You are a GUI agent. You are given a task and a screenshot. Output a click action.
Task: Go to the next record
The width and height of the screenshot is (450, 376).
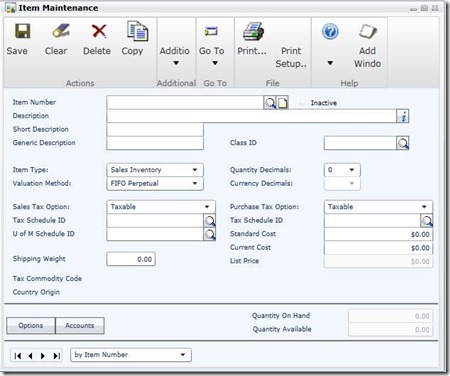(43, 356)
